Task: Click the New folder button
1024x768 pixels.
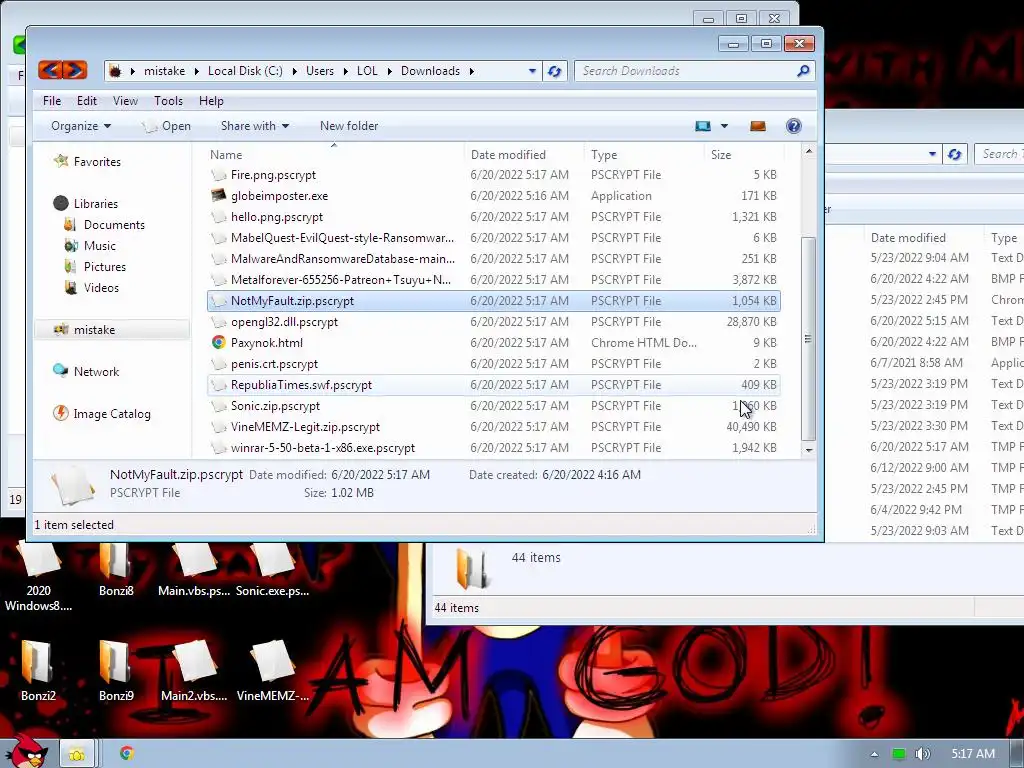Action: pos(349,126)
